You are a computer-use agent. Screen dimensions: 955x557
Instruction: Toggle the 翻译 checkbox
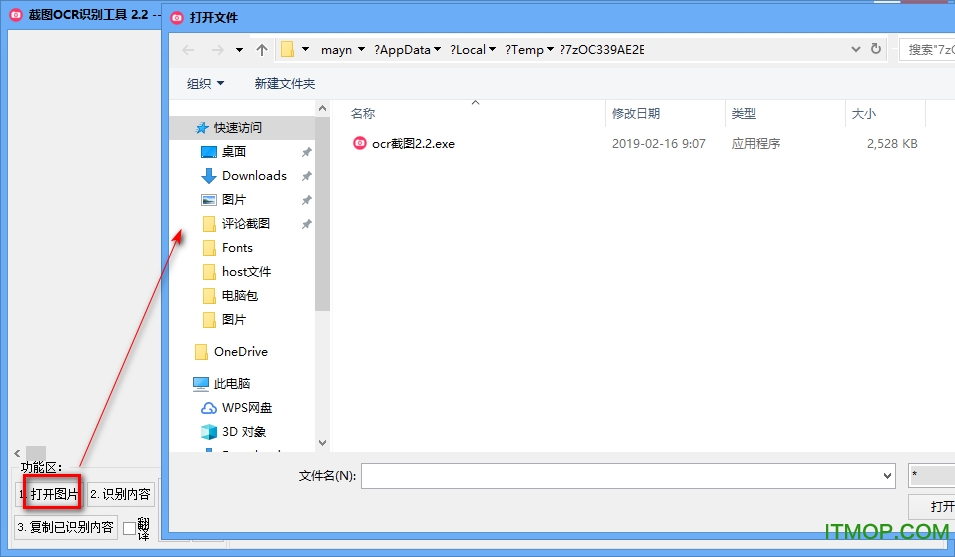(129, 527)
